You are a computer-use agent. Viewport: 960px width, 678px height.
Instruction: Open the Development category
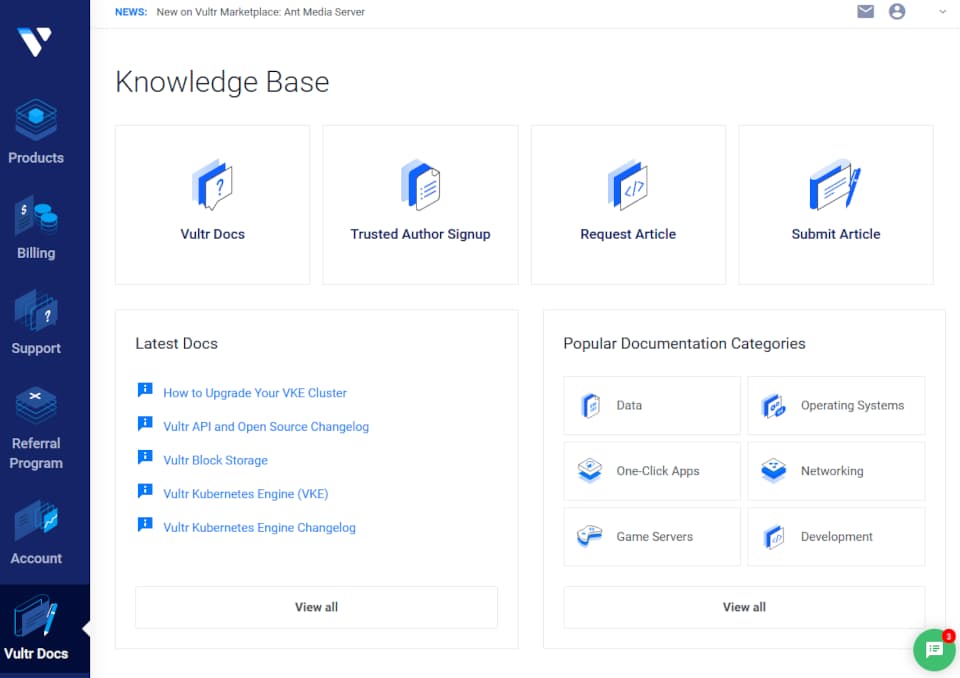point(836,537)
